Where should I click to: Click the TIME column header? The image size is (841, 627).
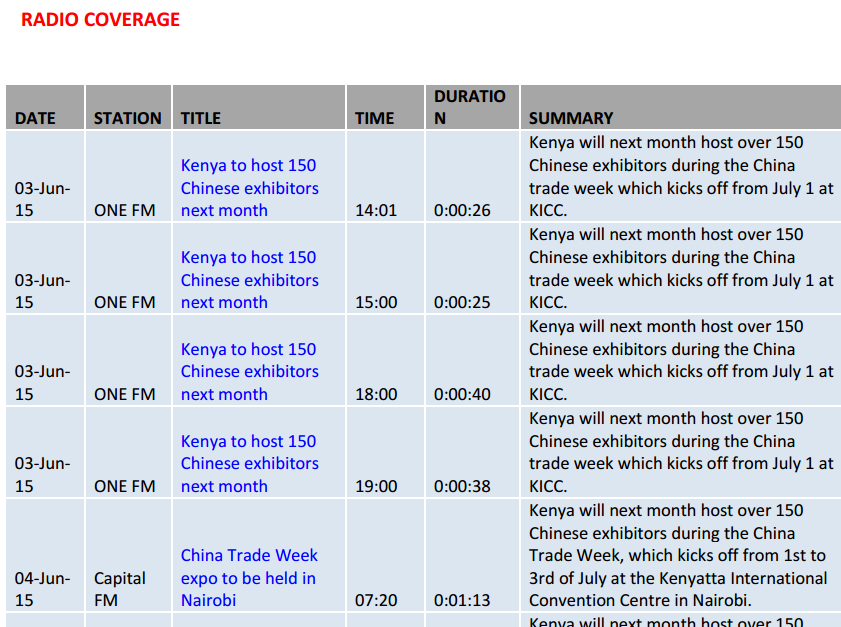pos(374,118)
